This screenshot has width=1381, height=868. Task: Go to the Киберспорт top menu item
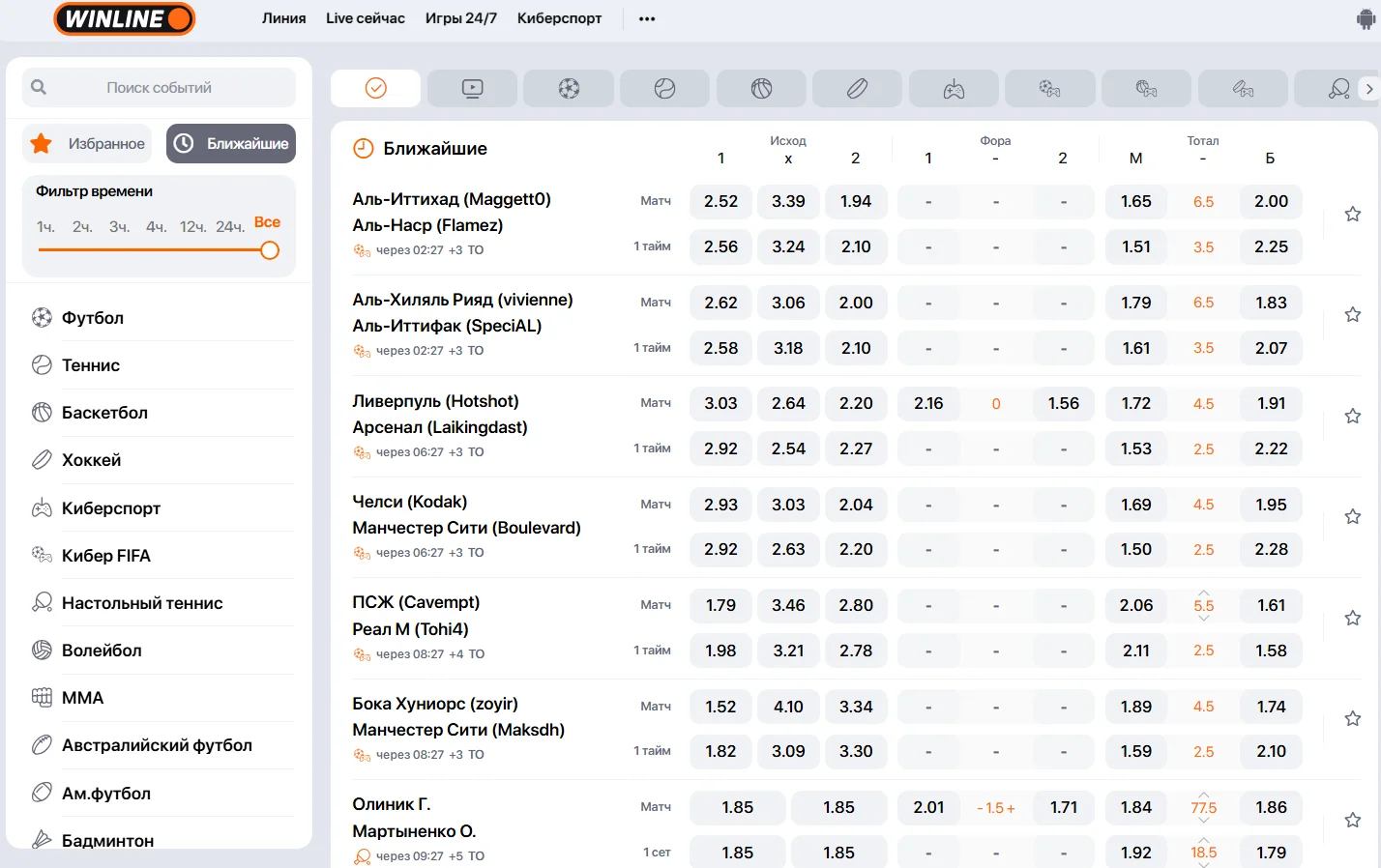pyautogui.click(x=559, y=18)
